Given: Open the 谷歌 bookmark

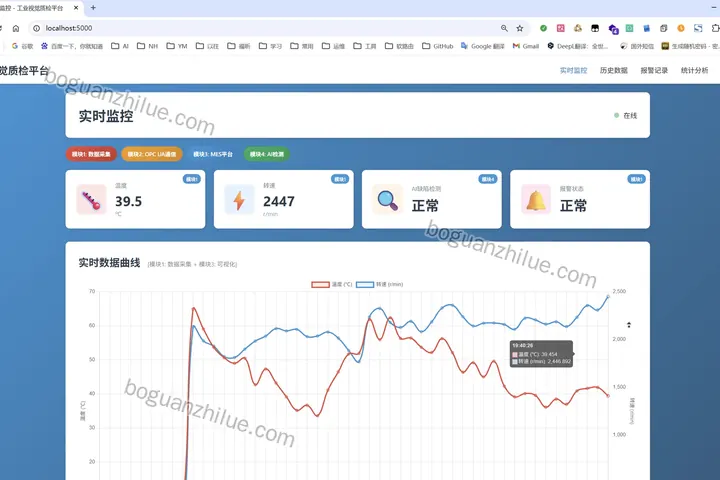Looking at the screenshot, I should click(x=22, y=46).
